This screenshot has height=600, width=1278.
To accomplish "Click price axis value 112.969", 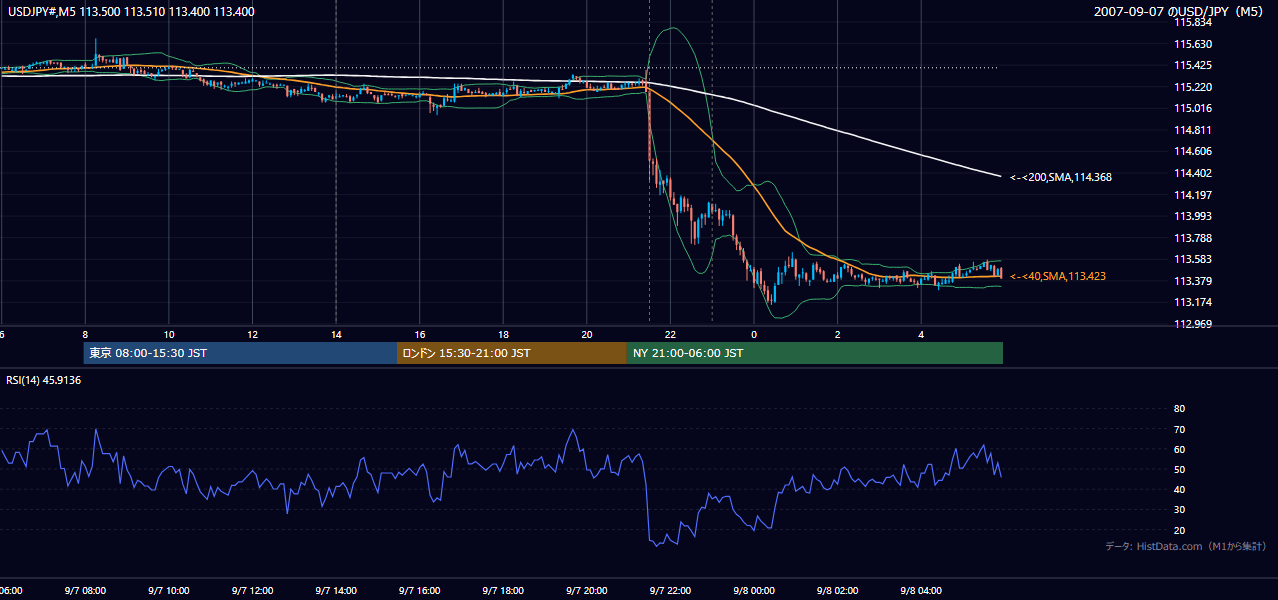I will click(x=1192, y=324).
